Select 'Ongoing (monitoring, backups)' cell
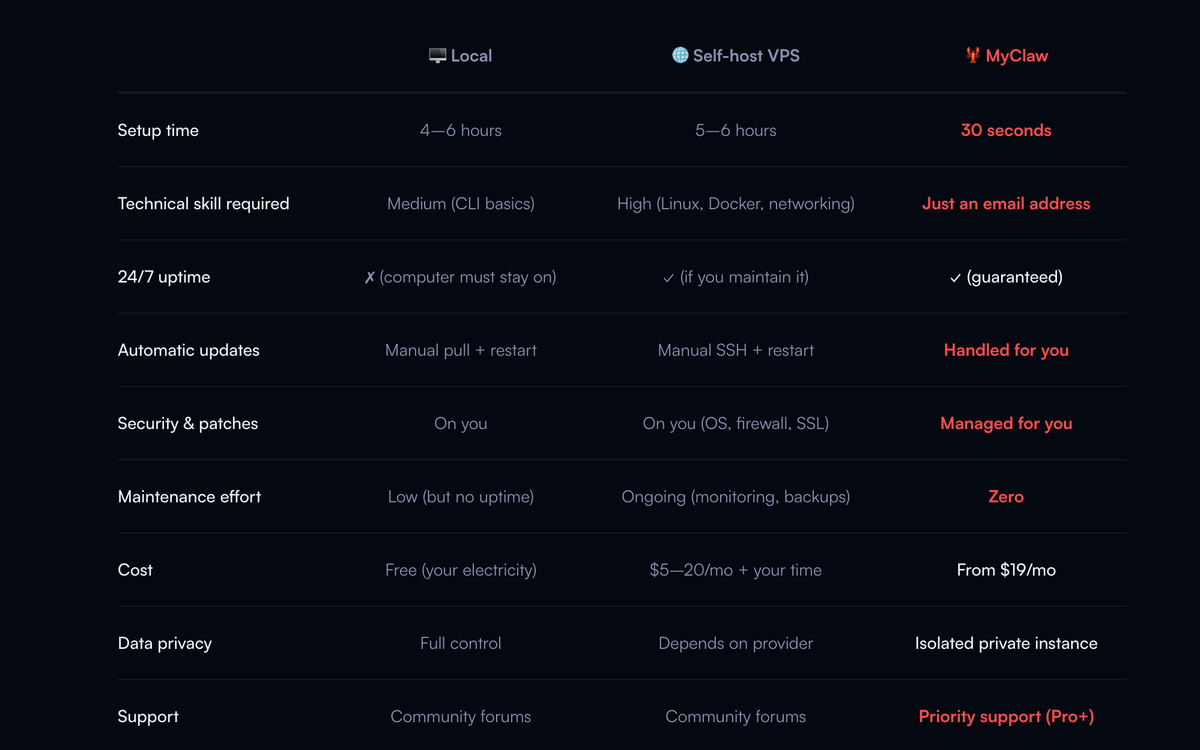 (736, 496)
